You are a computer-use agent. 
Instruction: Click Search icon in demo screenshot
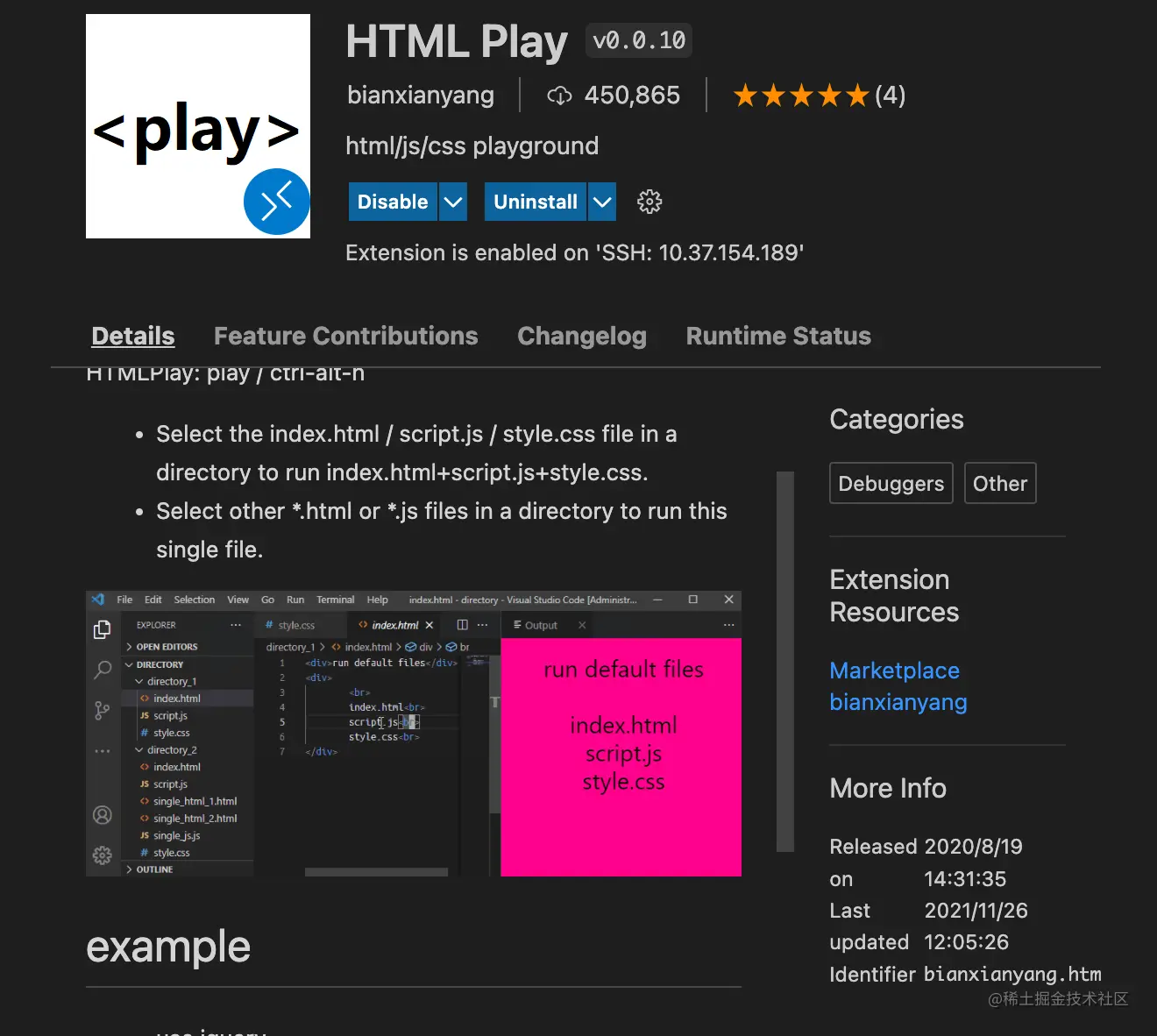pos(103,671)
